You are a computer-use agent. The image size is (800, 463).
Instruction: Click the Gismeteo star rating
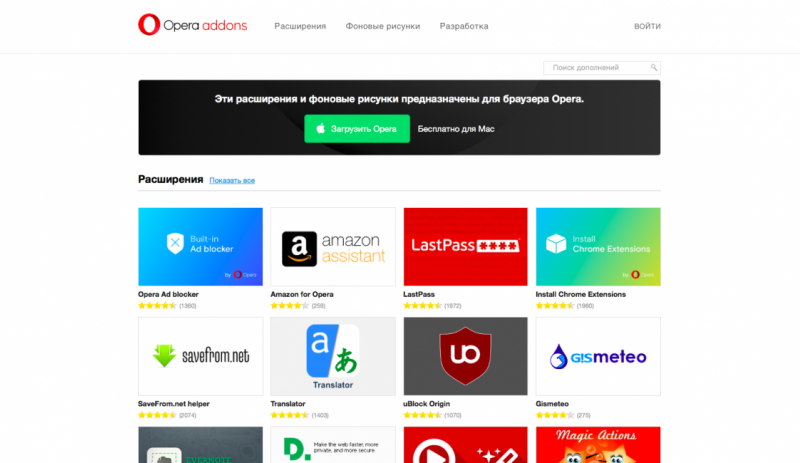point(555,415)
